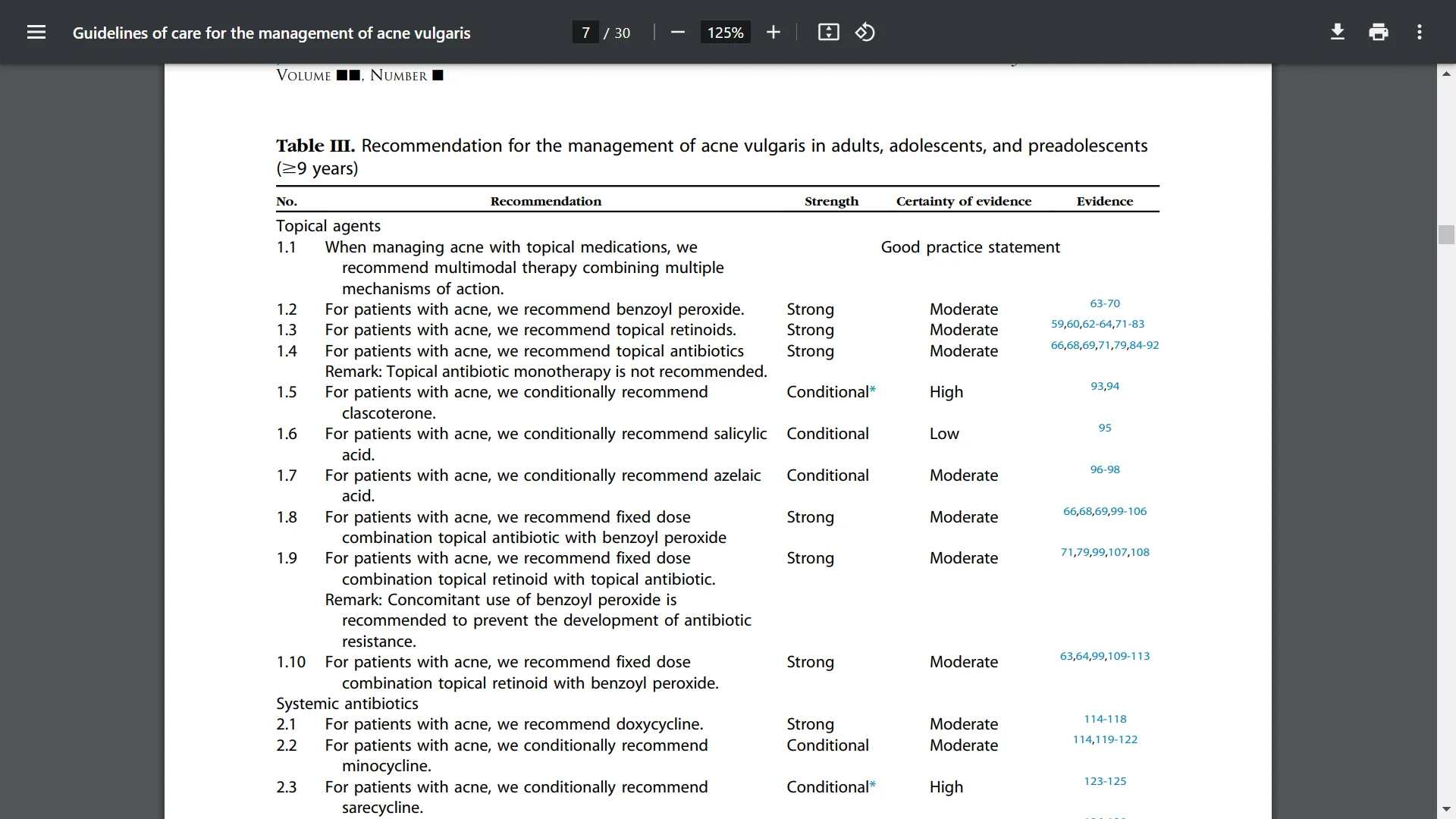Click the 'Recommendation' column header
Screen dimensions: 1456x819
[546, 201]
